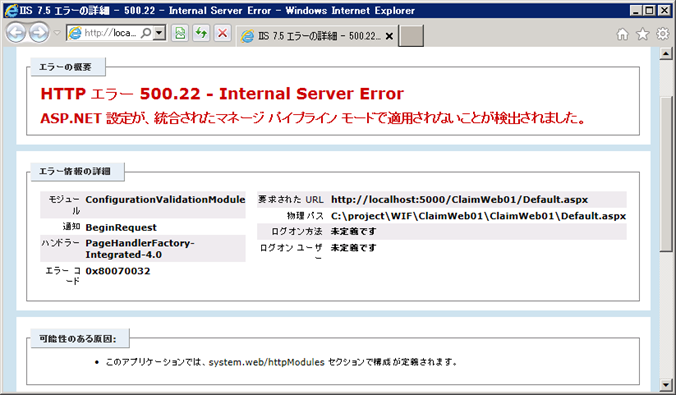The width and height of the screenshot is (676, 395).
Task: Click the requested URL http://localhost:5000/ClaimWeb01/Default.aspx
Action: tap(460, 199)
